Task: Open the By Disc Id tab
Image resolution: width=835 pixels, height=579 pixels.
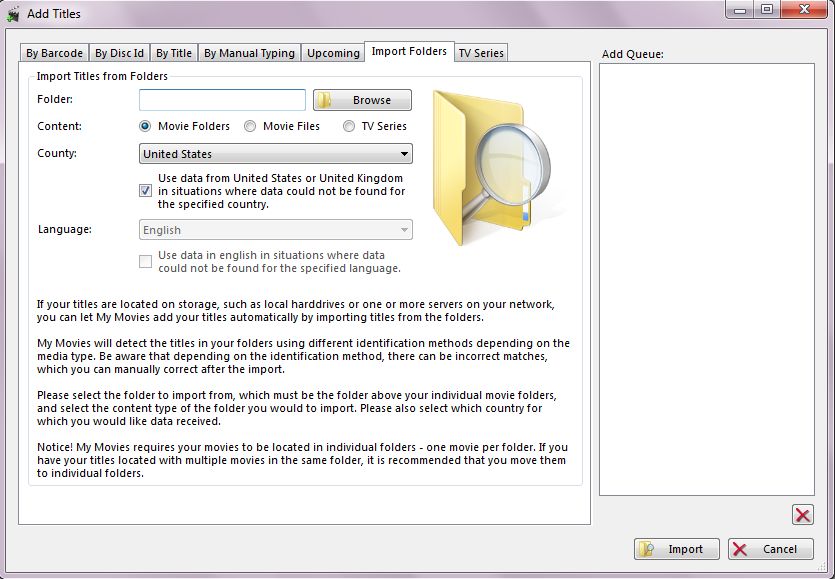Action: coord(119,53)
